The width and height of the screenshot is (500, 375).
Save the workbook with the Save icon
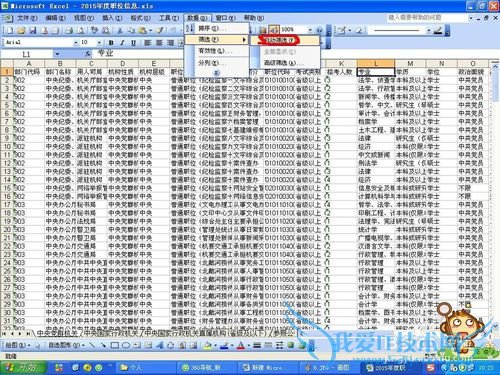[x=33, y=30]
